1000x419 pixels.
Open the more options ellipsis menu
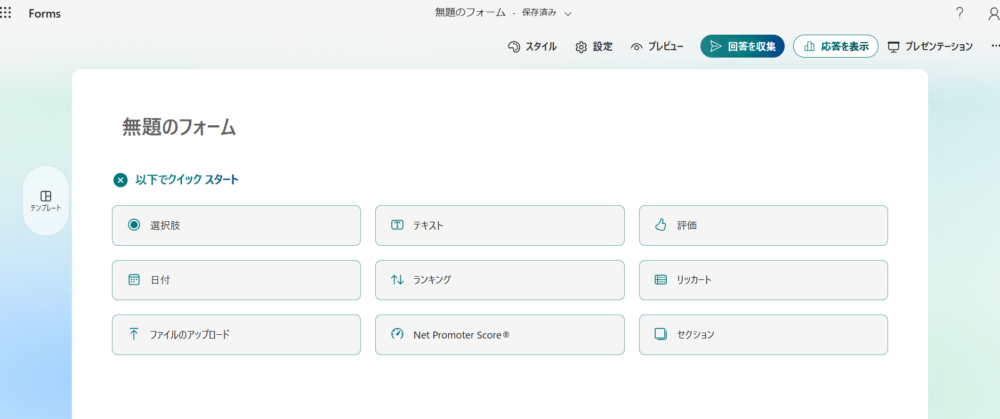tap(994, 47)
